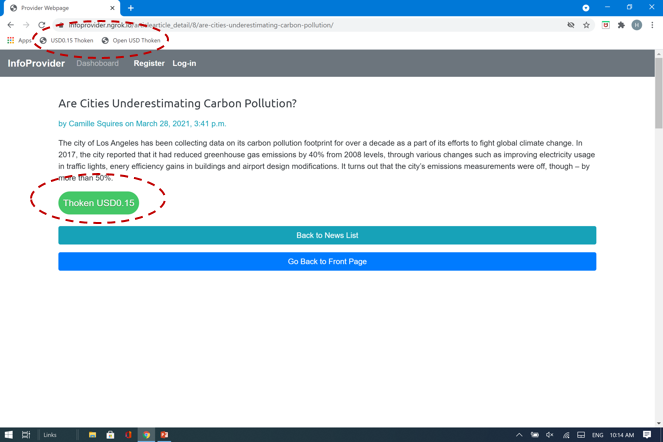Viewport: 663px width, 442px height.
Task: Reload the page with the refresh icon
Action: click(42, 25)
